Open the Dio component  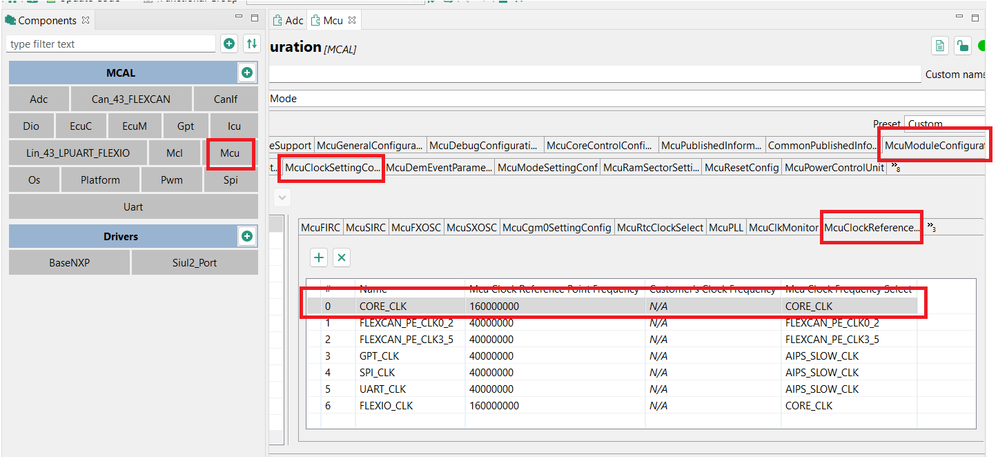pyautogui.click(x=31, y=126)
